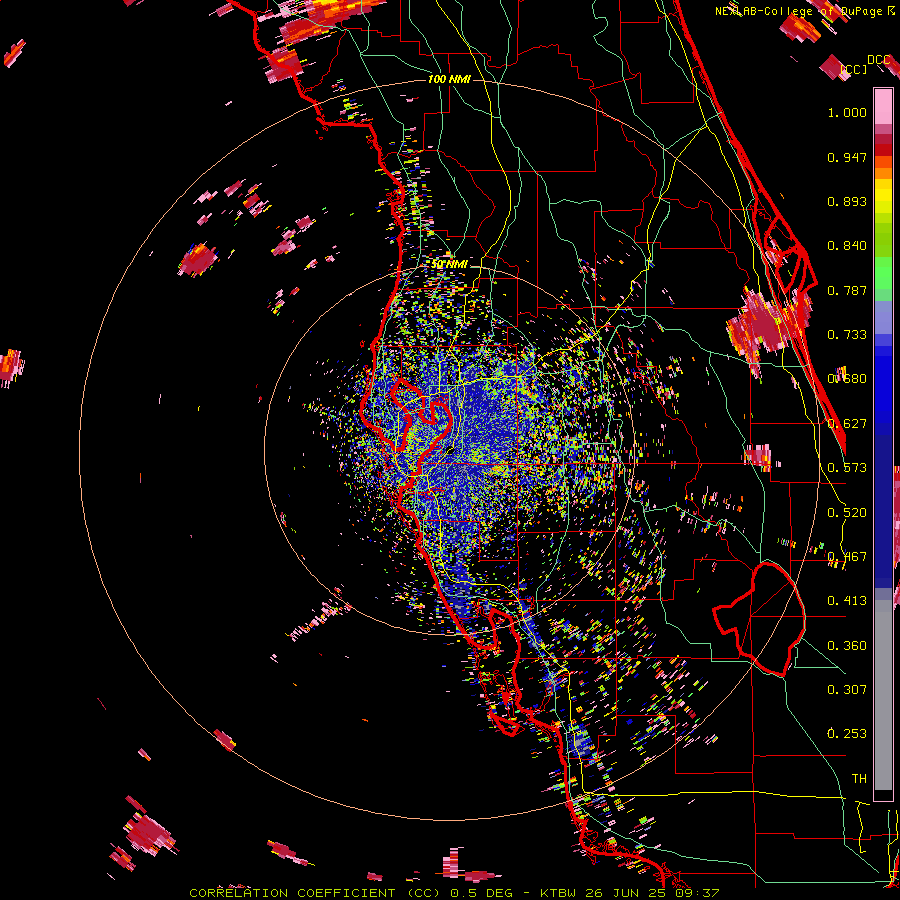Pick the 0.520 scale label

click(847, 513)
